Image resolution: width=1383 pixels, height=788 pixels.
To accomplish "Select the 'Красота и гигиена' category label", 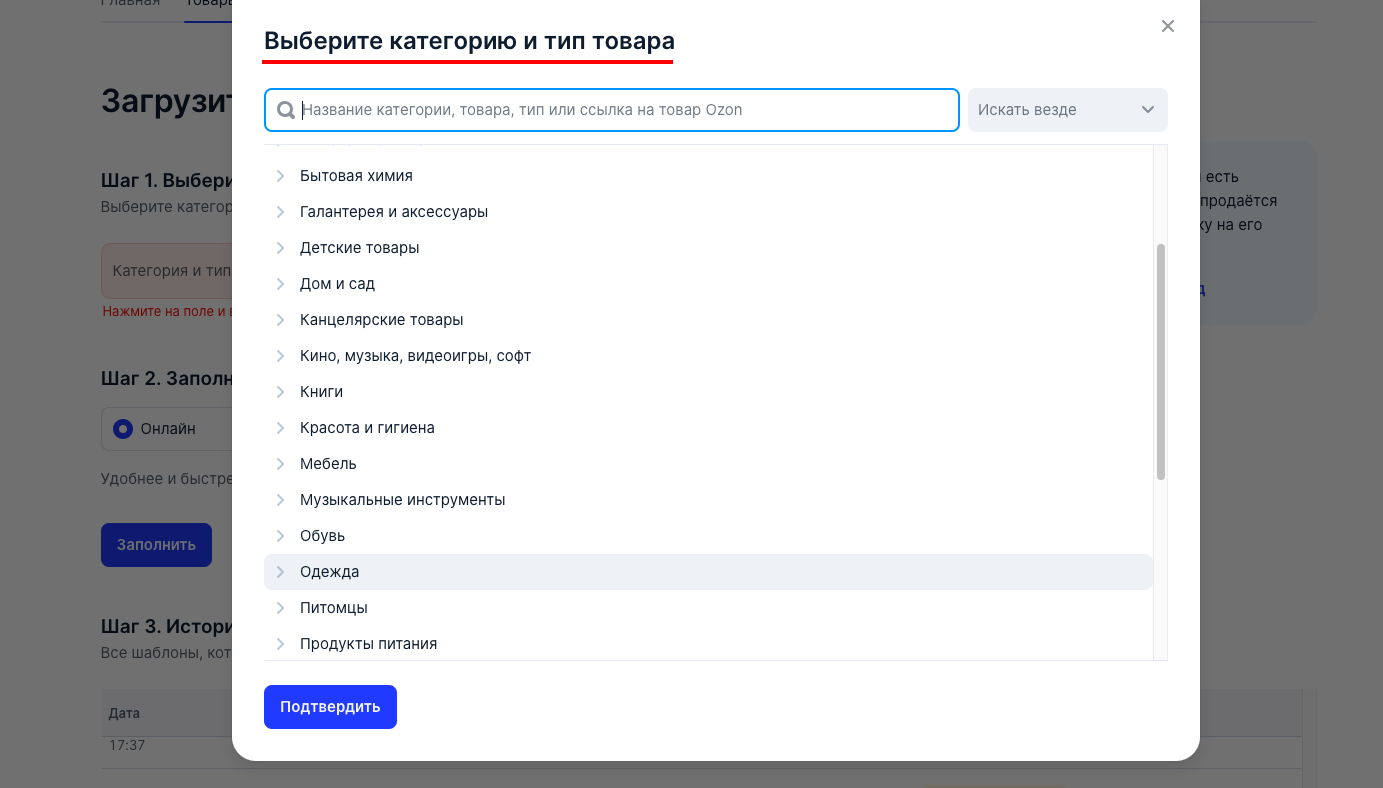I will coord(367,428).
